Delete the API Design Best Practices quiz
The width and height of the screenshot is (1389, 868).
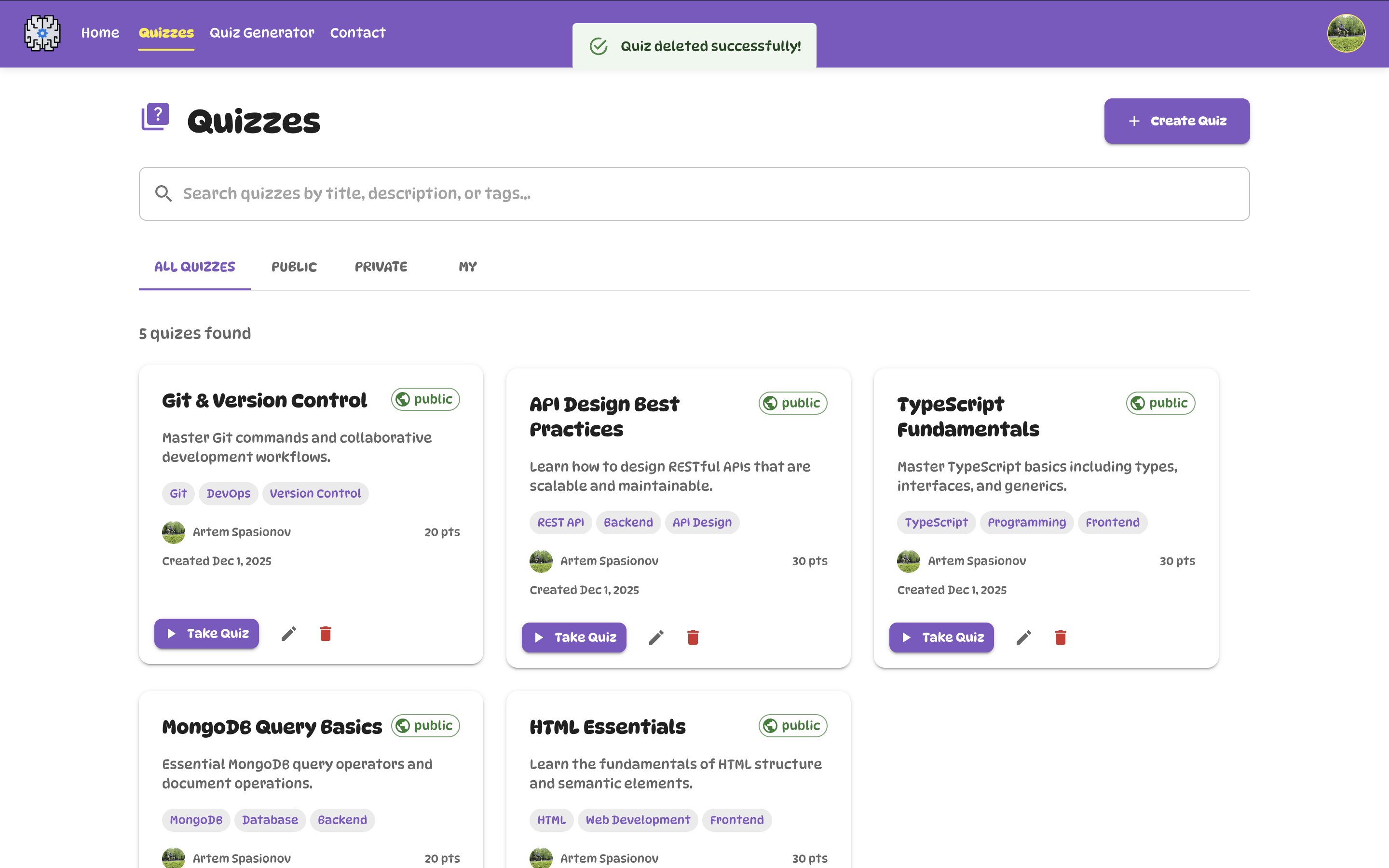[693, 637]
